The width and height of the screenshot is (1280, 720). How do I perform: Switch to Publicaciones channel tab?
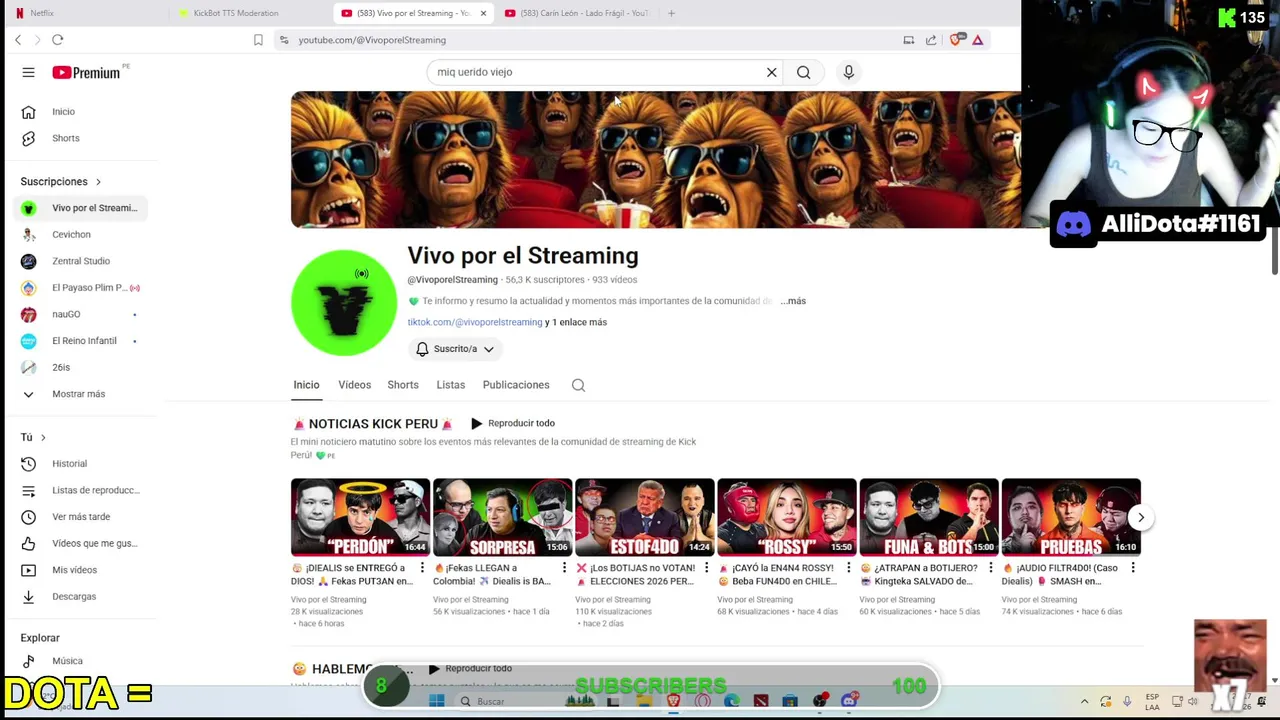pos(516,385)
